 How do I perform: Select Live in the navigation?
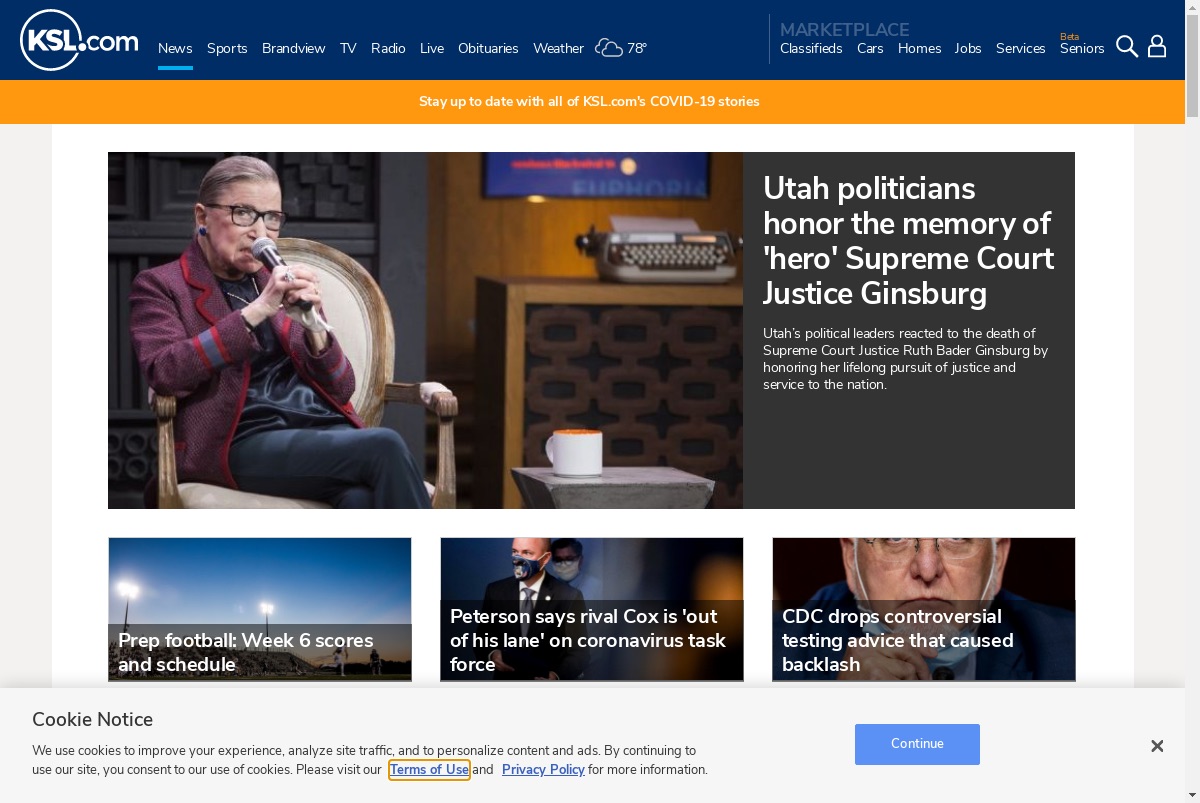pos(432,48)
